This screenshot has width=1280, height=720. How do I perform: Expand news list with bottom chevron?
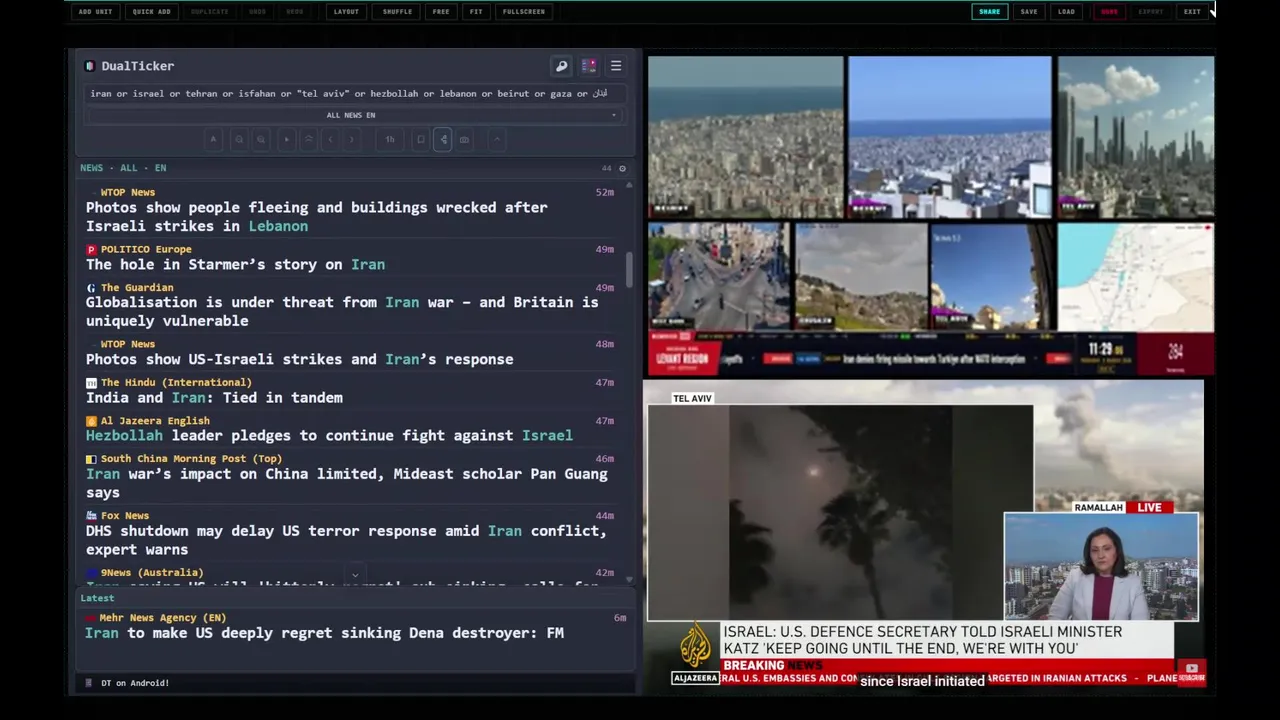coord(355,575)
